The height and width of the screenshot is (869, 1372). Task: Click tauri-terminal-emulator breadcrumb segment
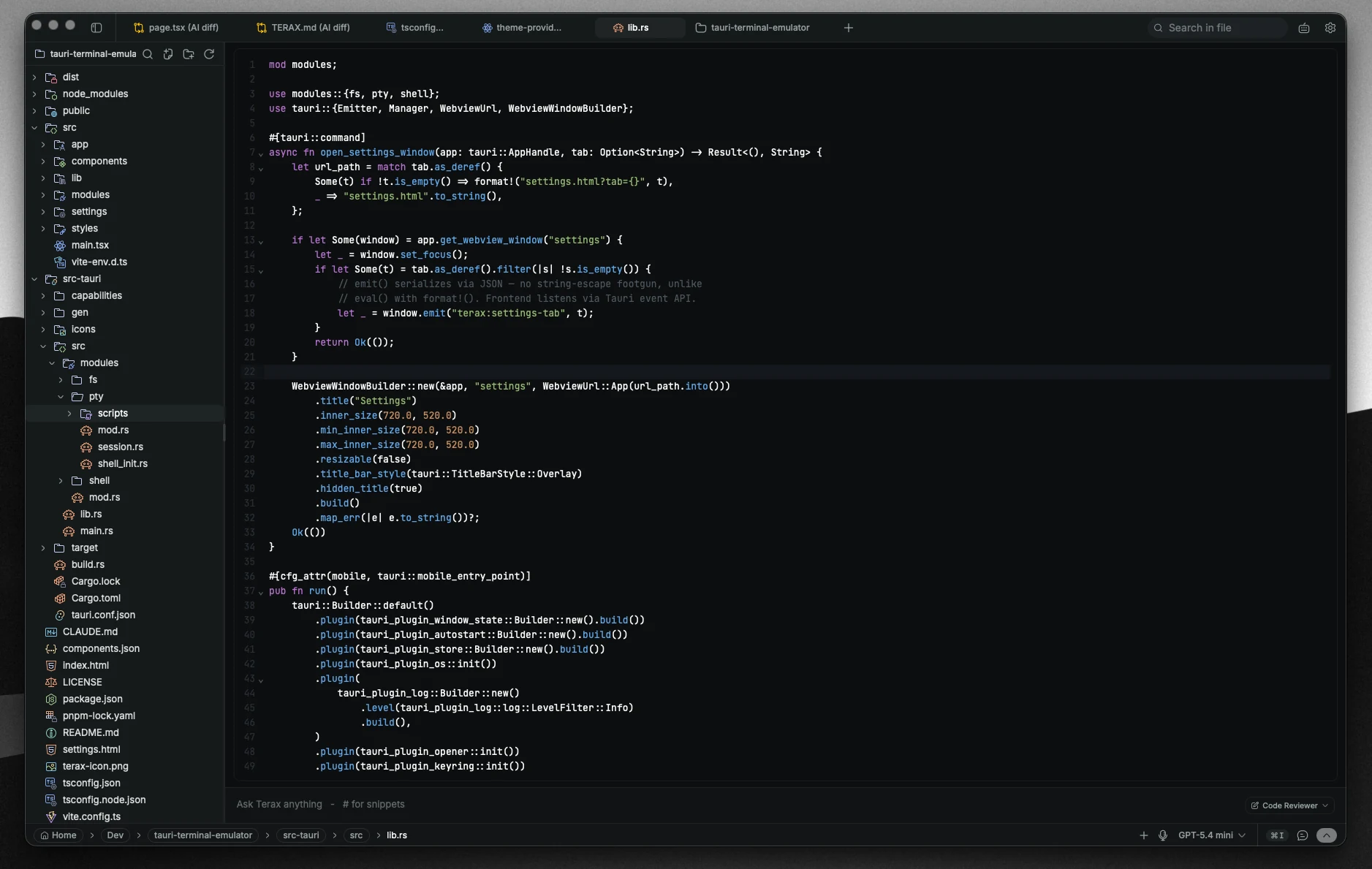click(x=203, y=835)
